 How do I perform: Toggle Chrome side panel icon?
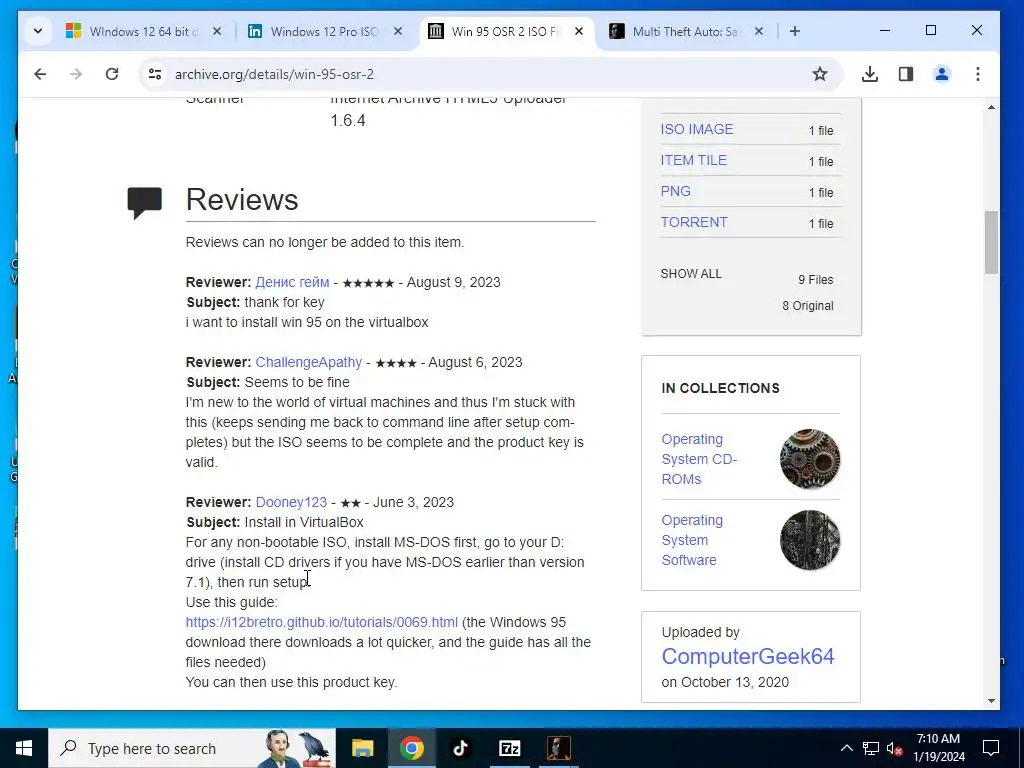pos(906,74)
